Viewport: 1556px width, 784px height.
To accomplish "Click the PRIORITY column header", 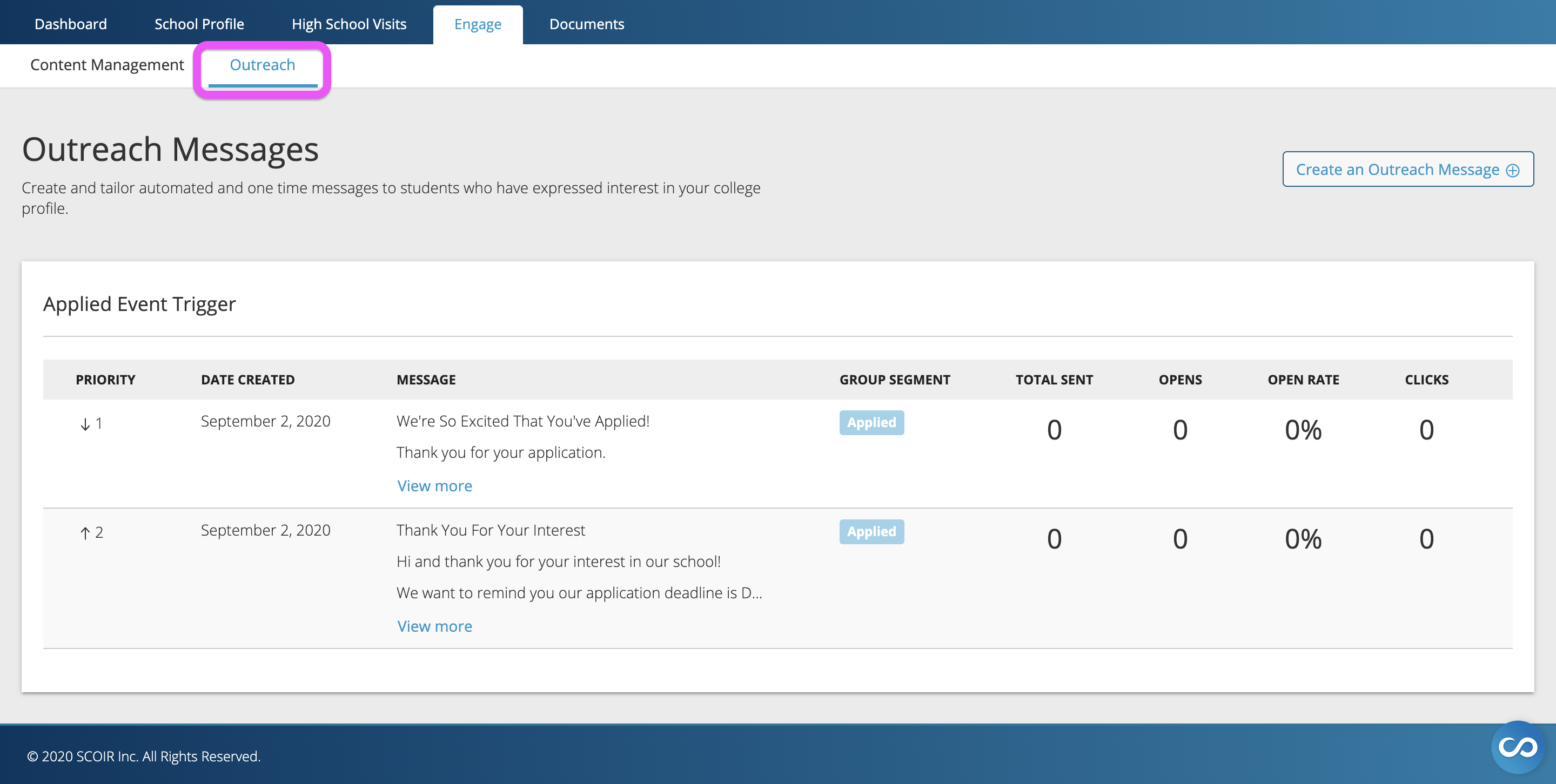I will point(106,380).
